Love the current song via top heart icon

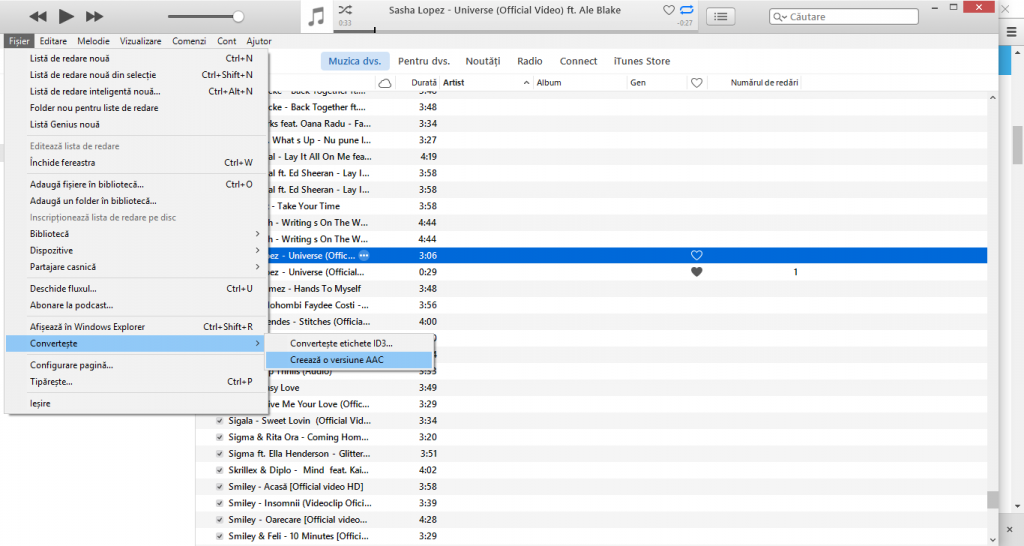pyautogui.click(x=669, y=10)
